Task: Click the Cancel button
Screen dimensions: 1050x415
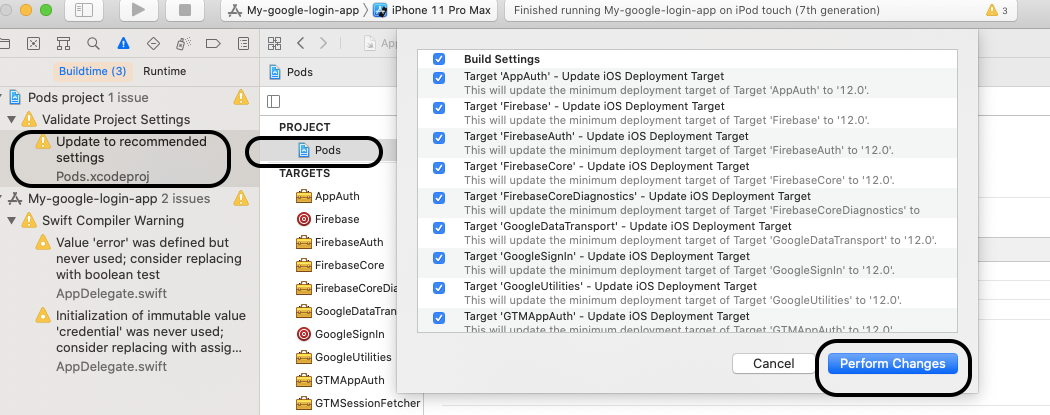Action: point(773,363)
